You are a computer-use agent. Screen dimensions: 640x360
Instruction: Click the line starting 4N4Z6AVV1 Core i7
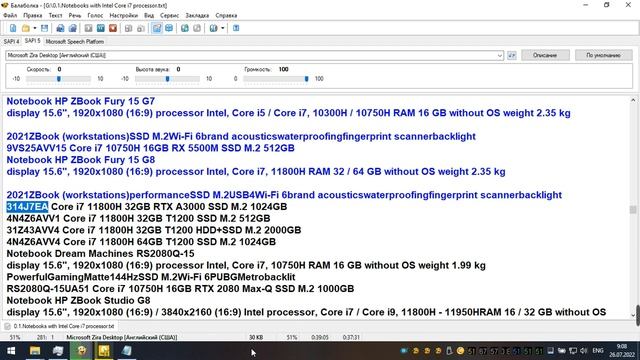tap(138, 218)
